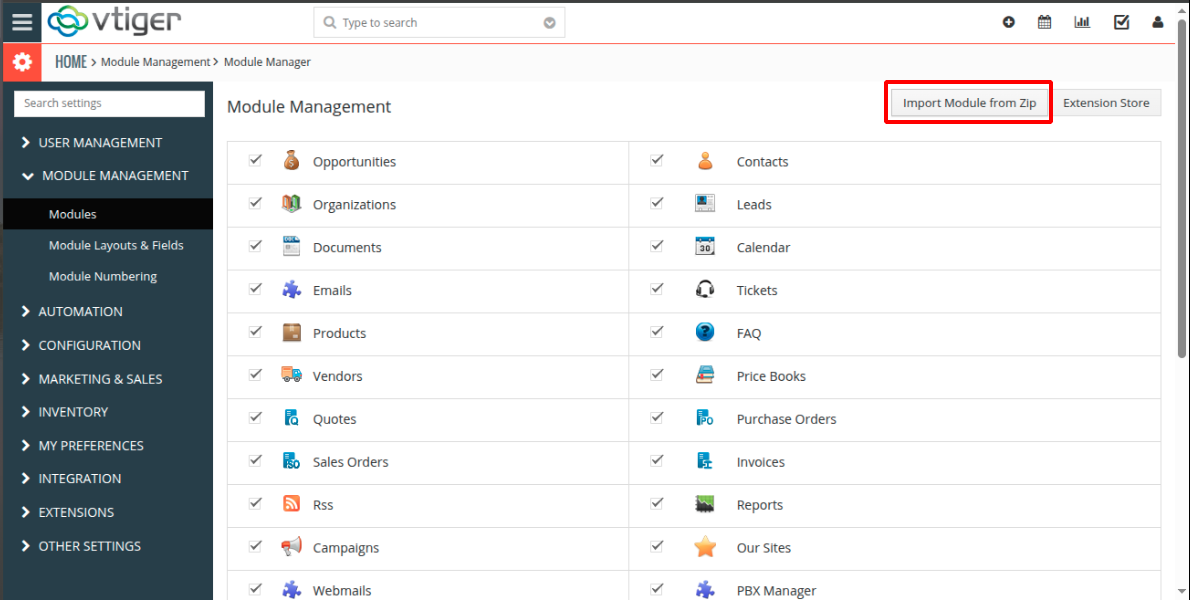Uncheck the Documents module checkbox

(x=255, y=246)
